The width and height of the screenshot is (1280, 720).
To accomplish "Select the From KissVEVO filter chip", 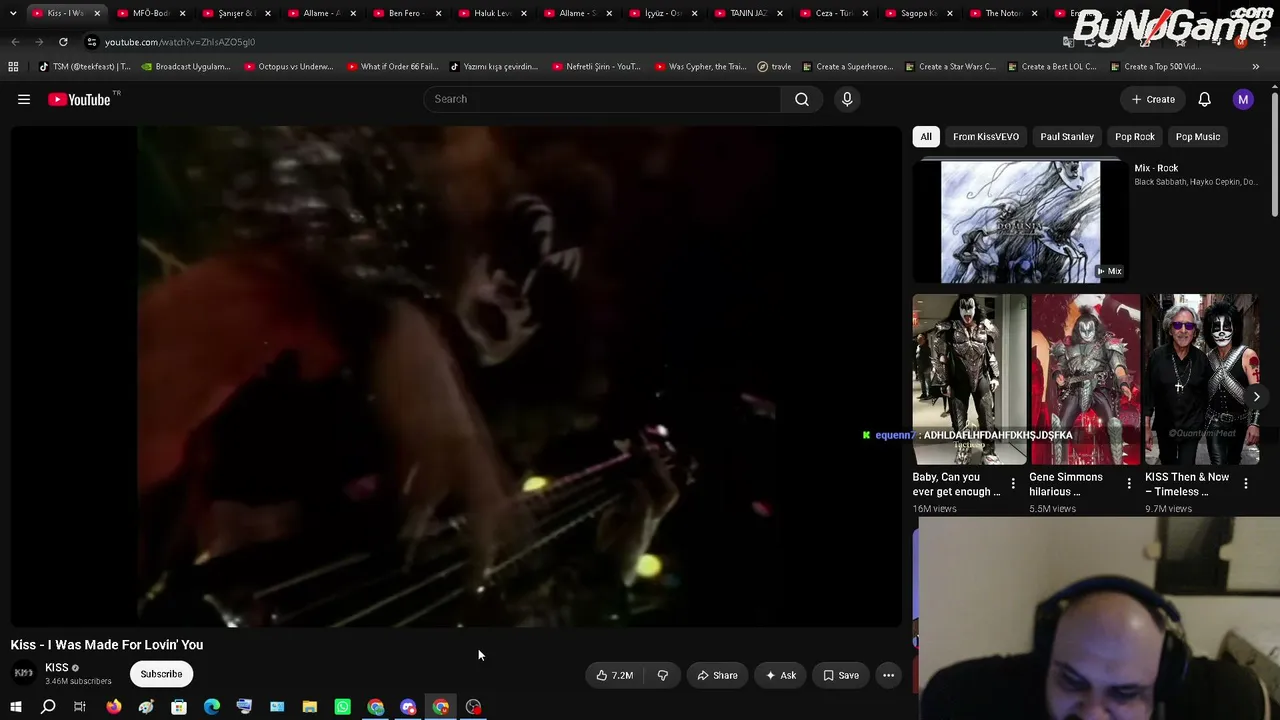I will pos(986,137).
